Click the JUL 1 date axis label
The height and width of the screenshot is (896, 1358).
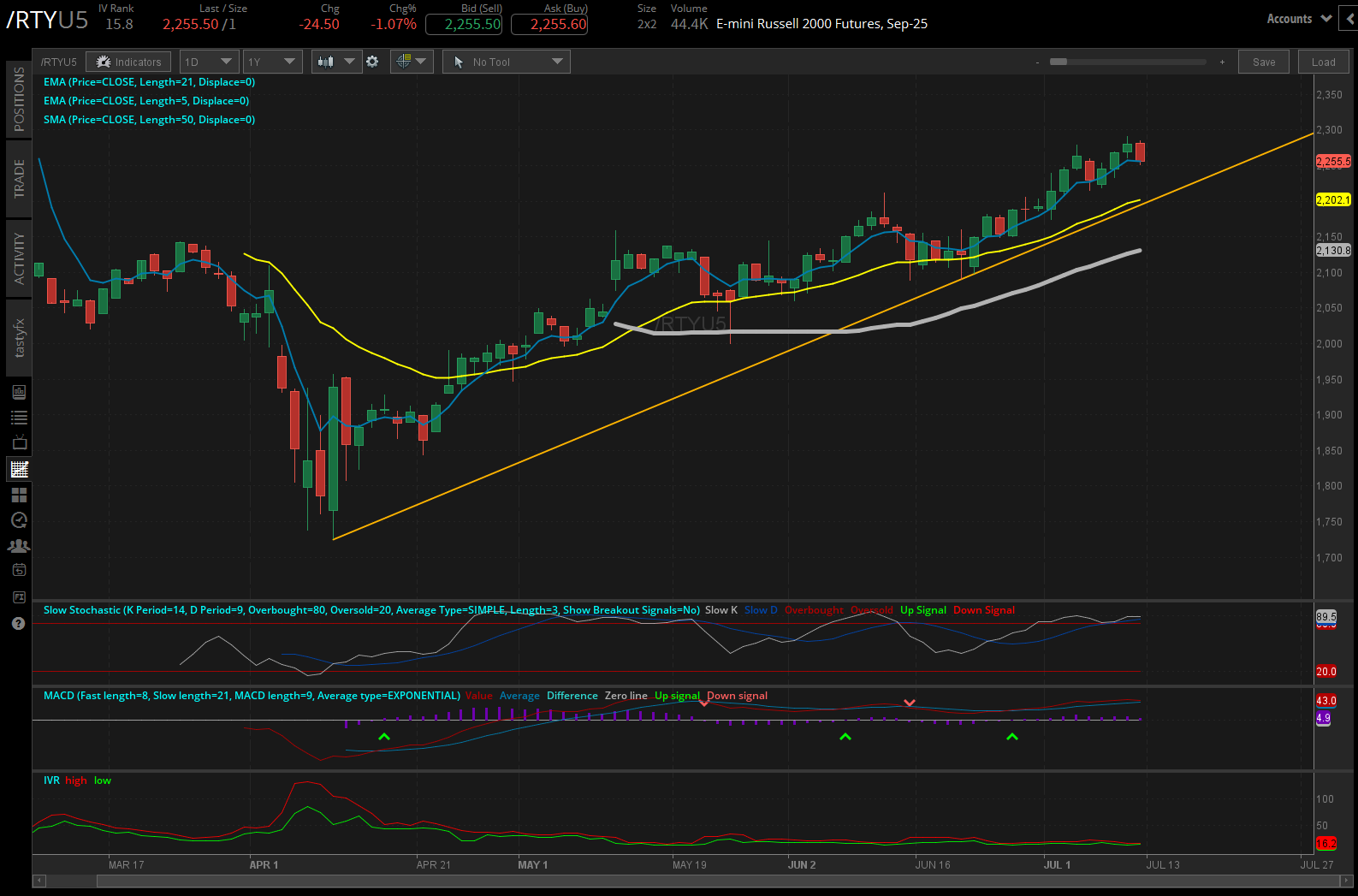[x=1057, y=864]
